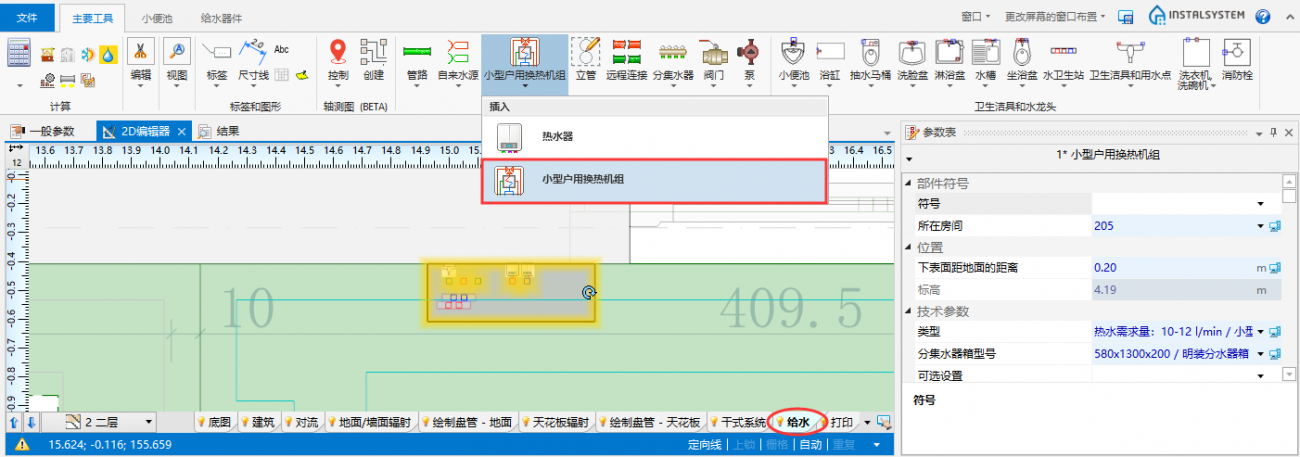The width and height of the screenshot is (1300, 457).
Task: Collapse the 技术参数 section
Action: click(909, 312)
